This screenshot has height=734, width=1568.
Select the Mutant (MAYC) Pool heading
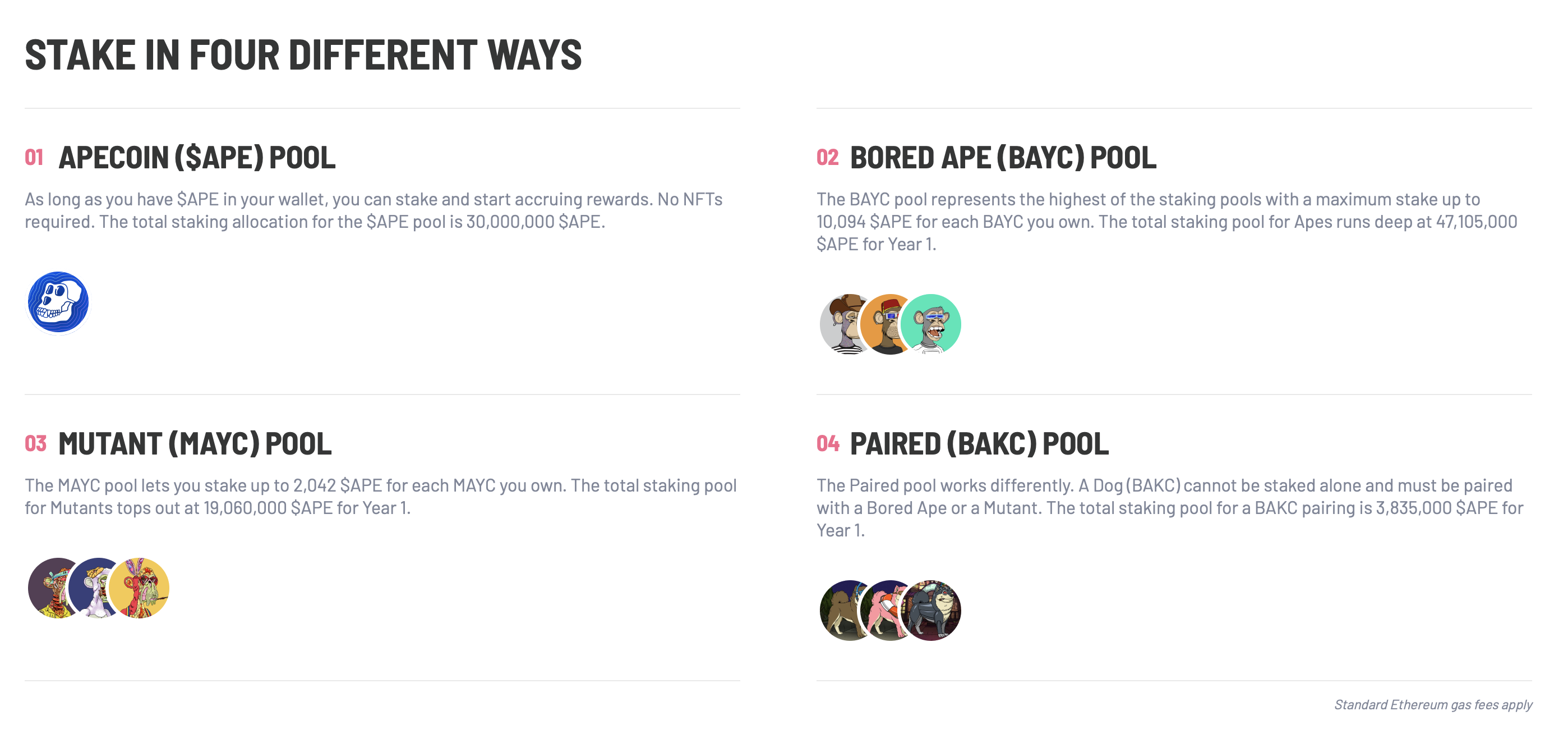(195, 443)
